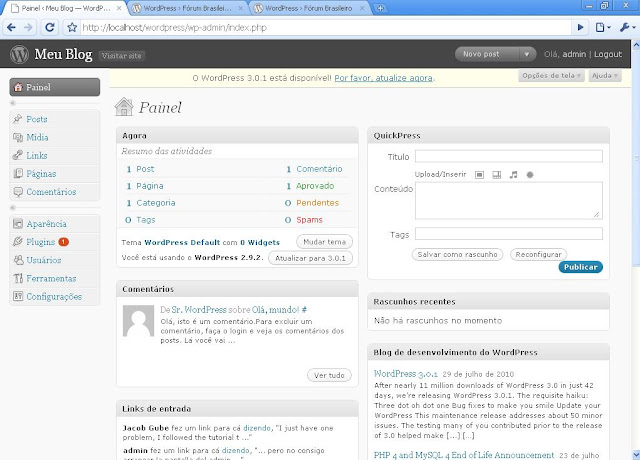Click Salvar como rascunho button
Screen dimensions: 640x460
(457, 254)
